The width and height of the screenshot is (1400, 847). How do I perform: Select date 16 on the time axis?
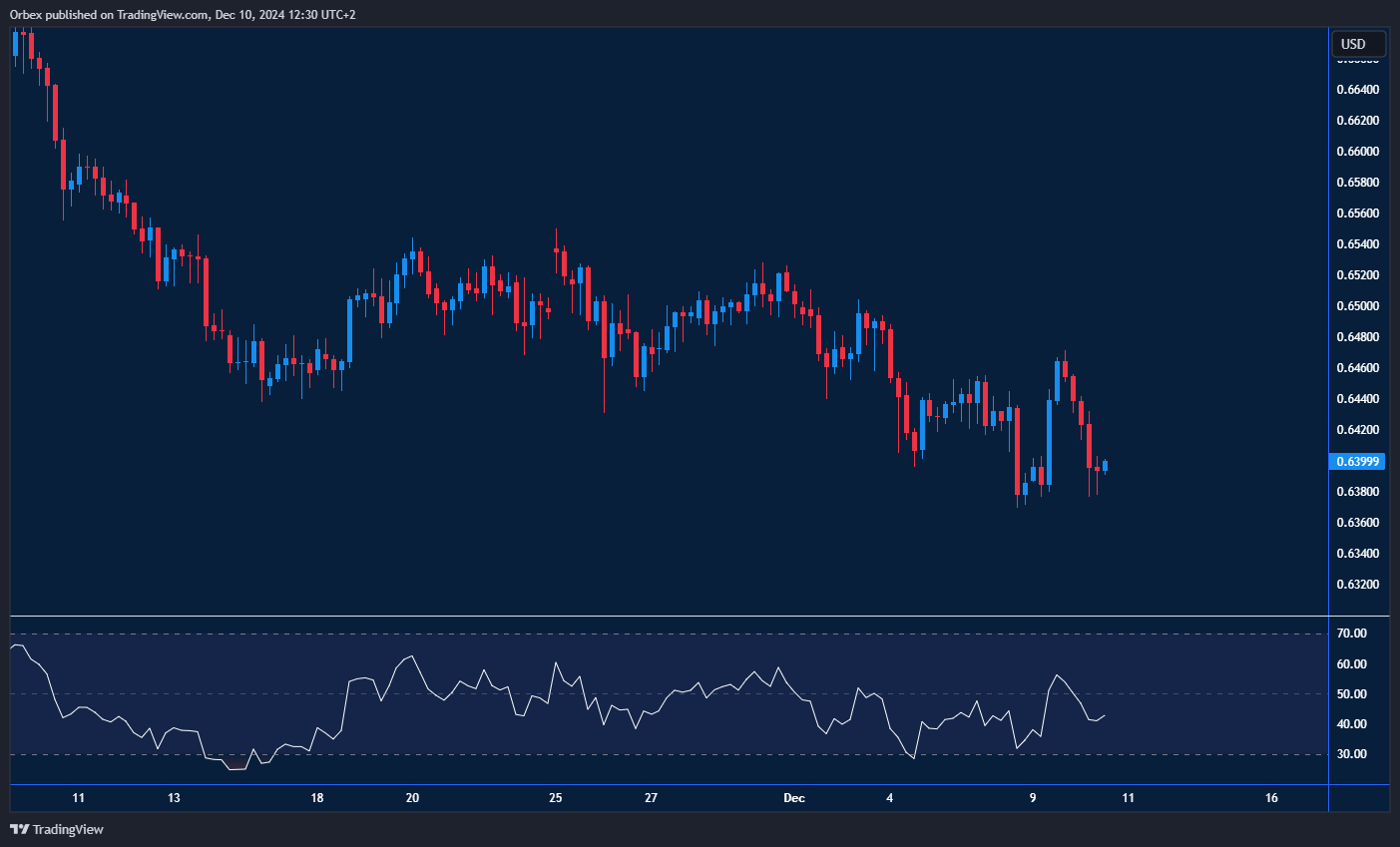(x=1271, y=798)
